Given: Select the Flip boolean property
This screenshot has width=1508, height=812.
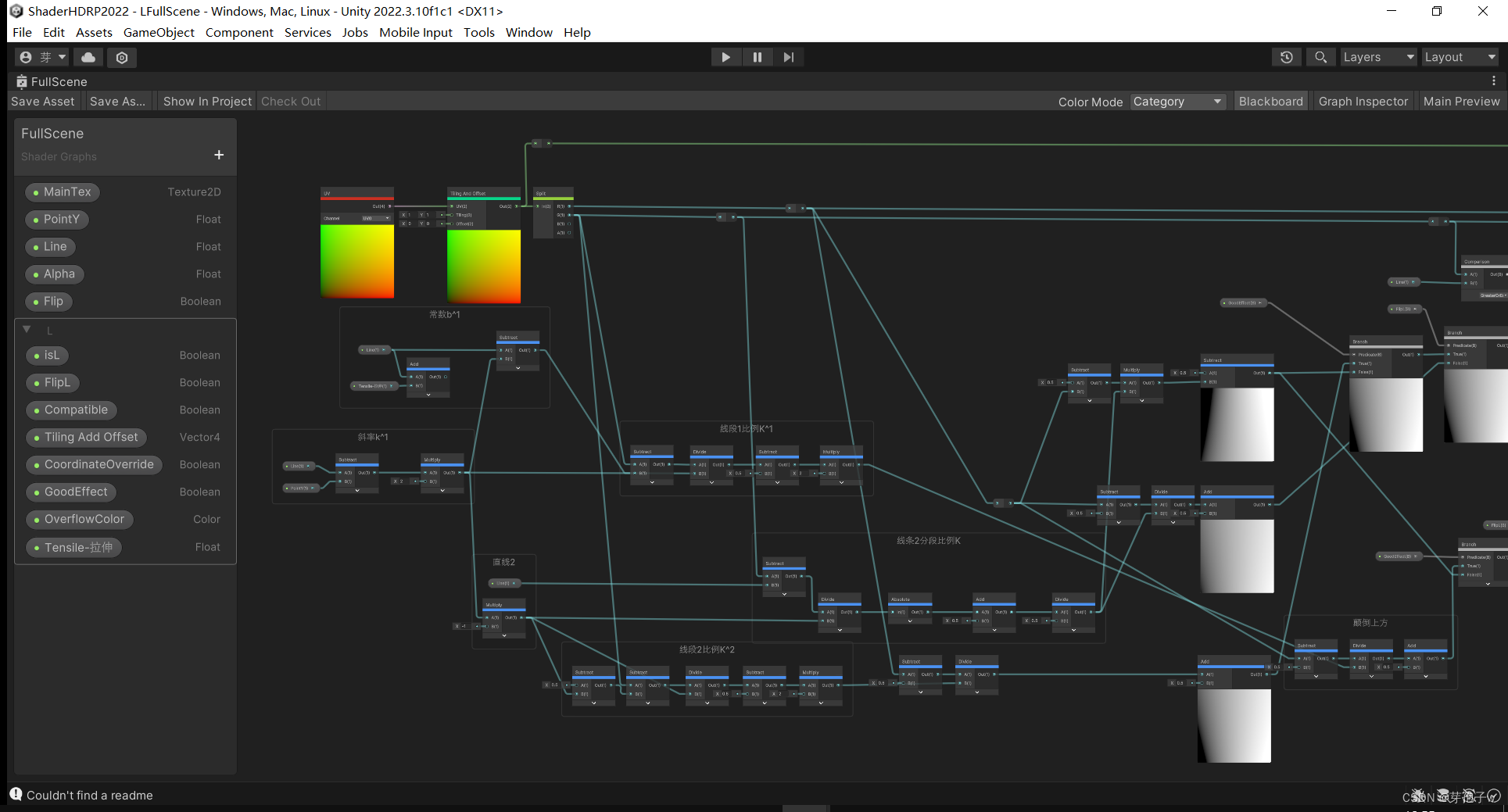Looking at the screenshot, I should coord(48,301).
